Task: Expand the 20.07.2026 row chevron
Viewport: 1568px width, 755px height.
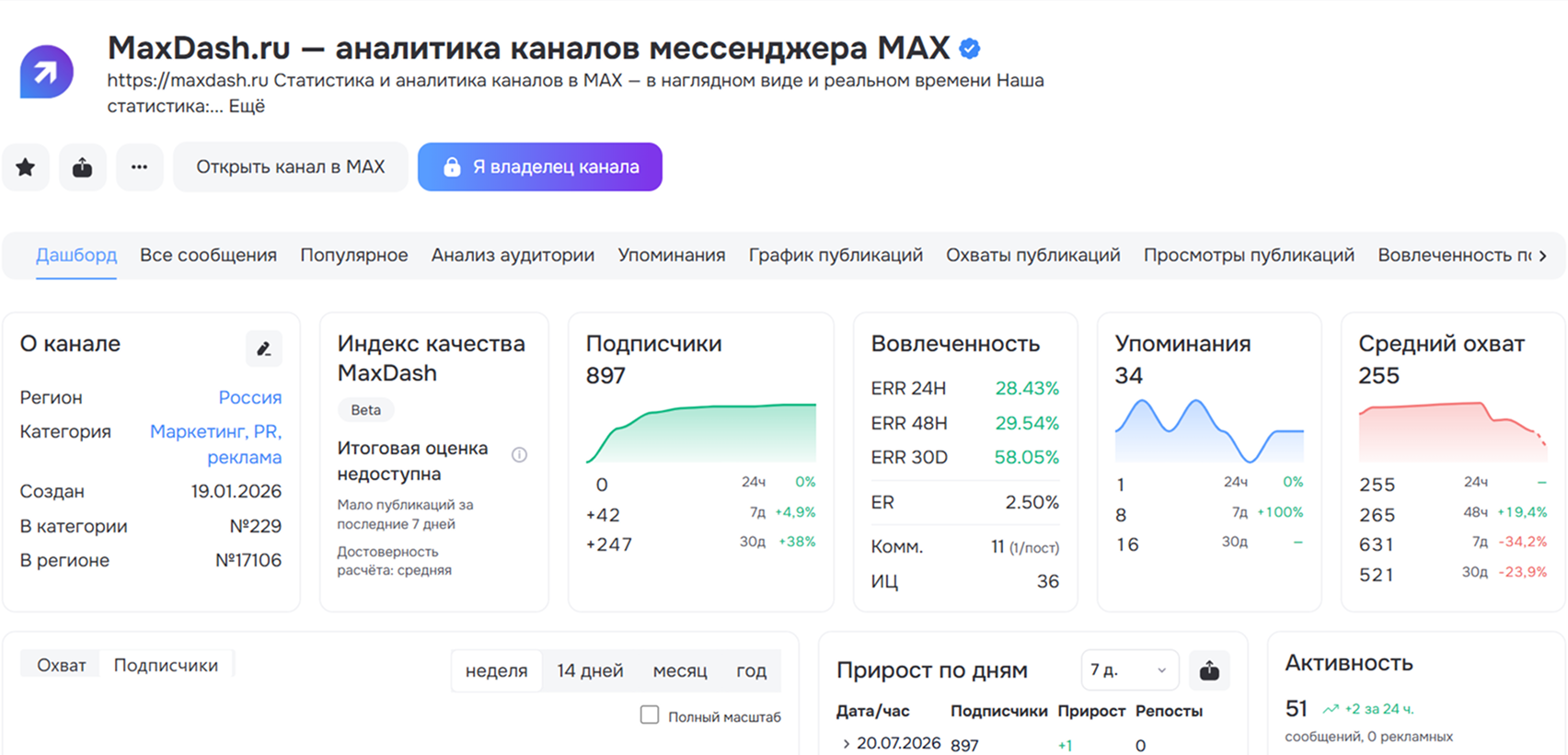Action: 846,743
